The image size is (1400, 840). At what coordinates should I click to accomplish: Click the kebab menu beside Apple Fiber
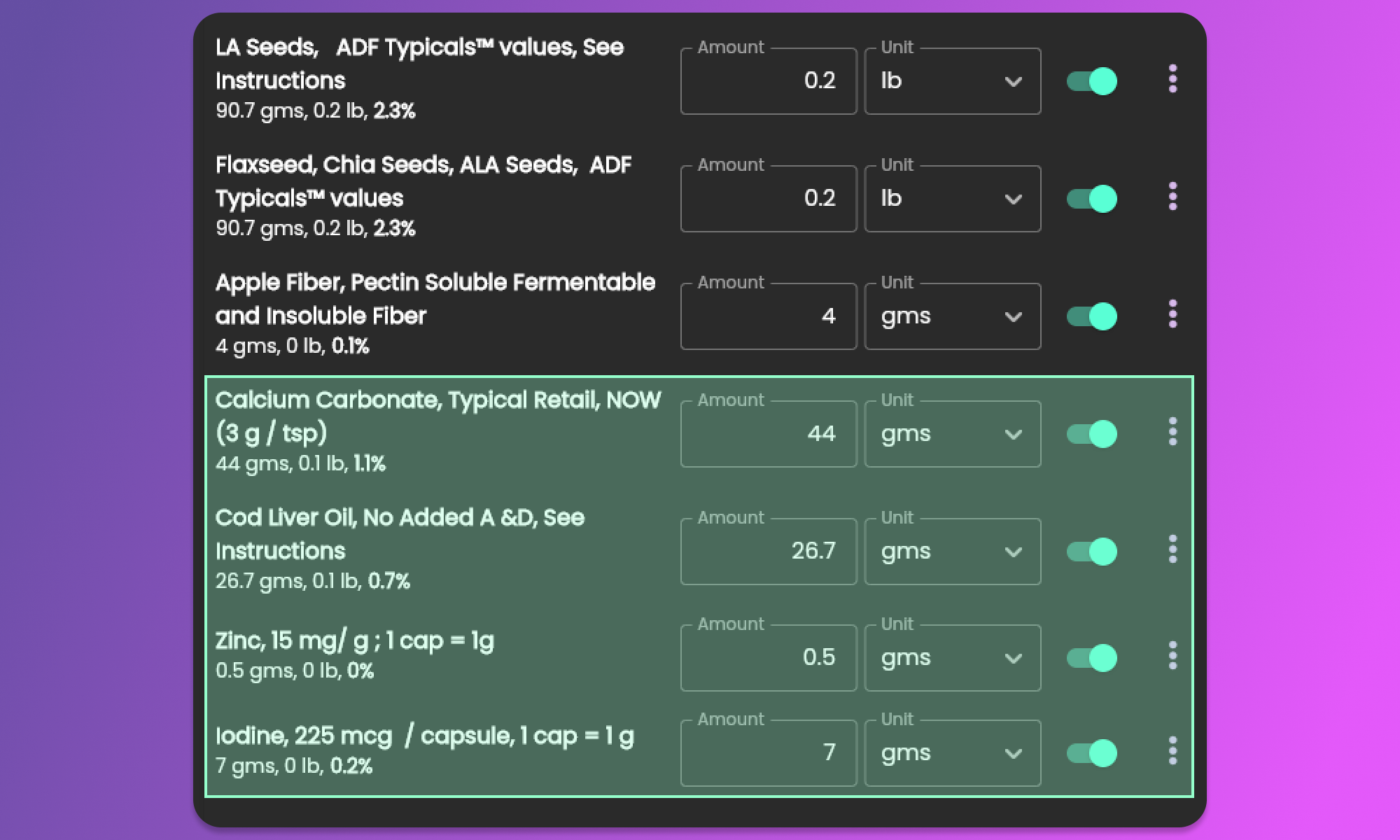coord(1172,314)
